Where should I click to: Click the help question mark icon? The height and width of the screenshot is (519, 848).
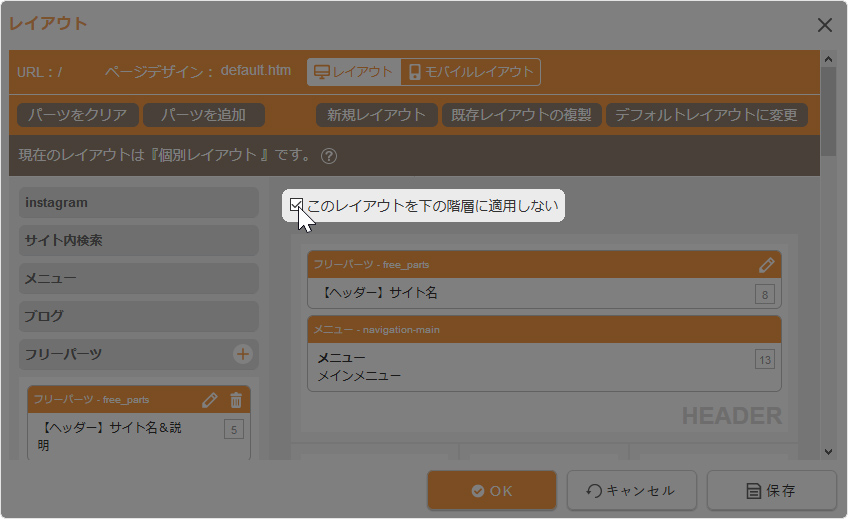coord(329,156)
